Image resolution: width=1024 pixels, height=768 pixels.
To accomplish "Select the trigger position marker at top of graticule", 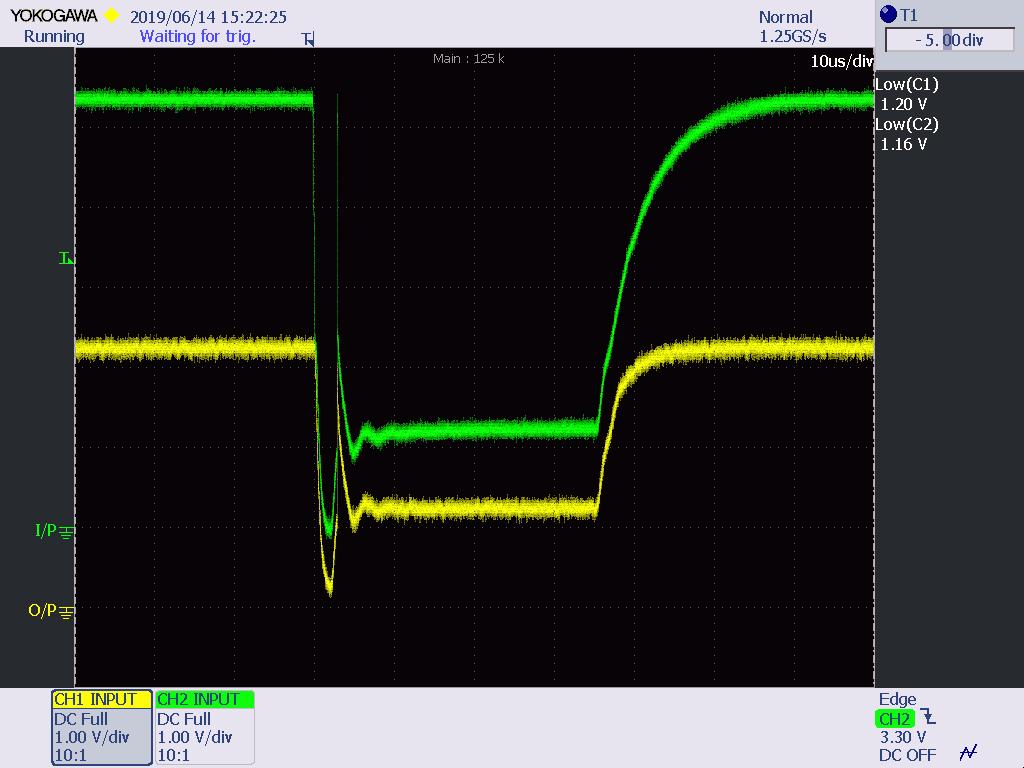I will tap(309, 39).
